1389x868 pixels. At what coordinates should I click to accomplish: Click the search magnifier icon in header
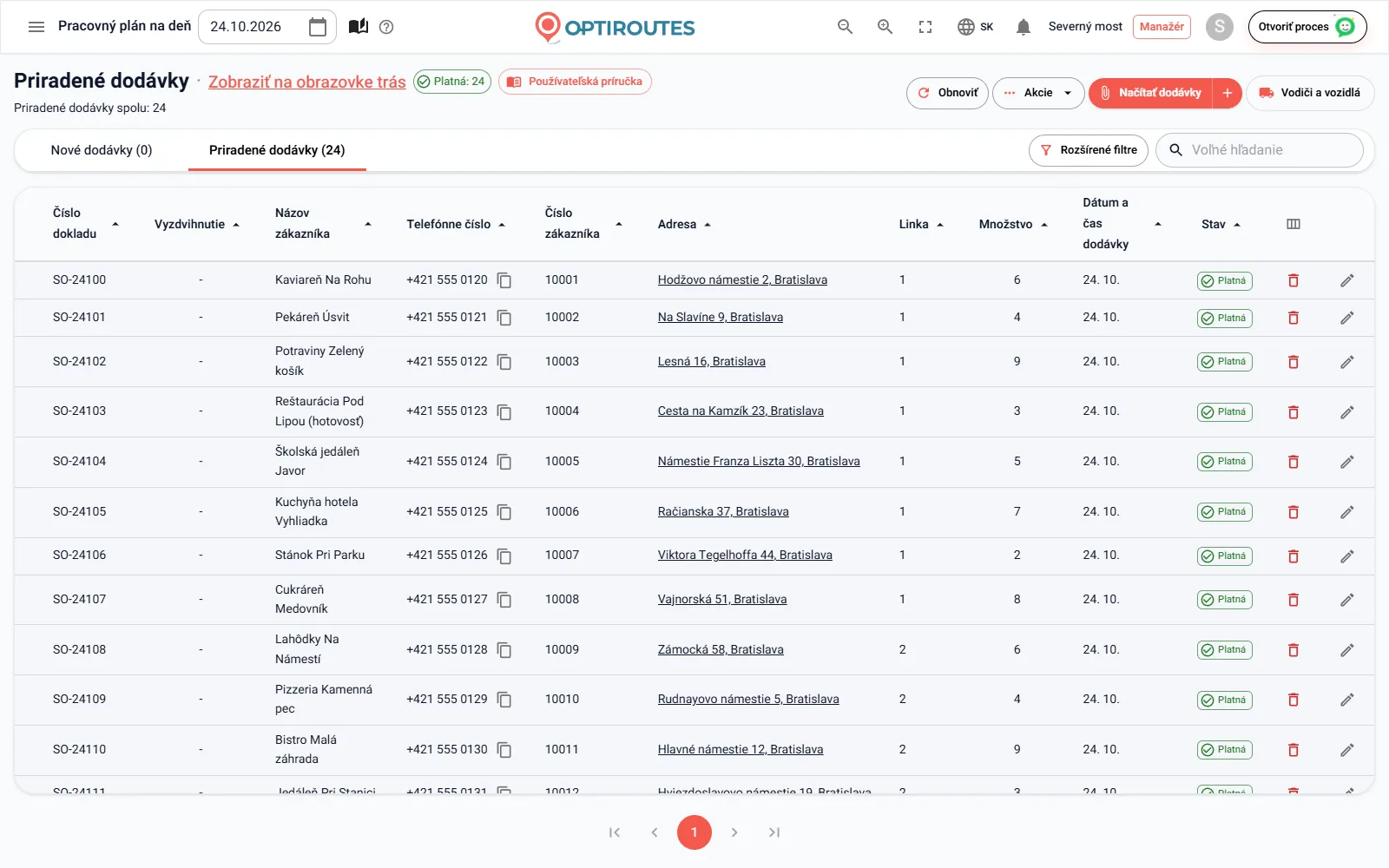coord(845,27)
